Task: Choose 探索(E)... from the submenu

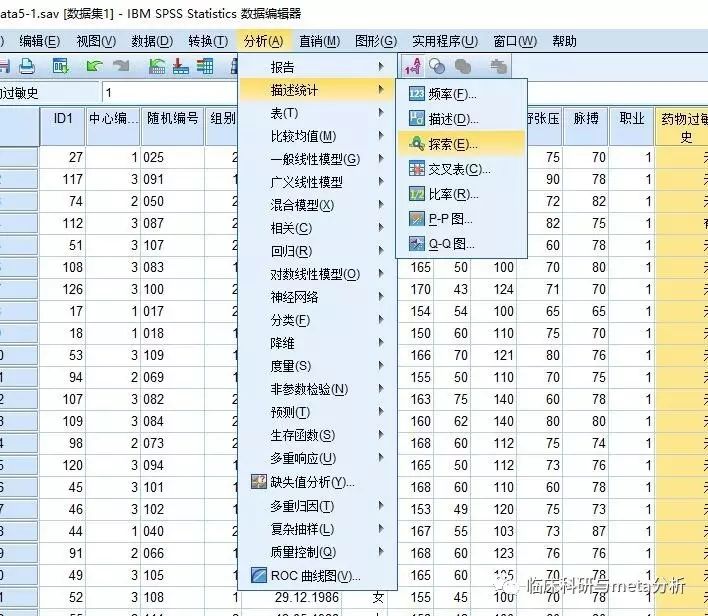Action: point(461,144)
